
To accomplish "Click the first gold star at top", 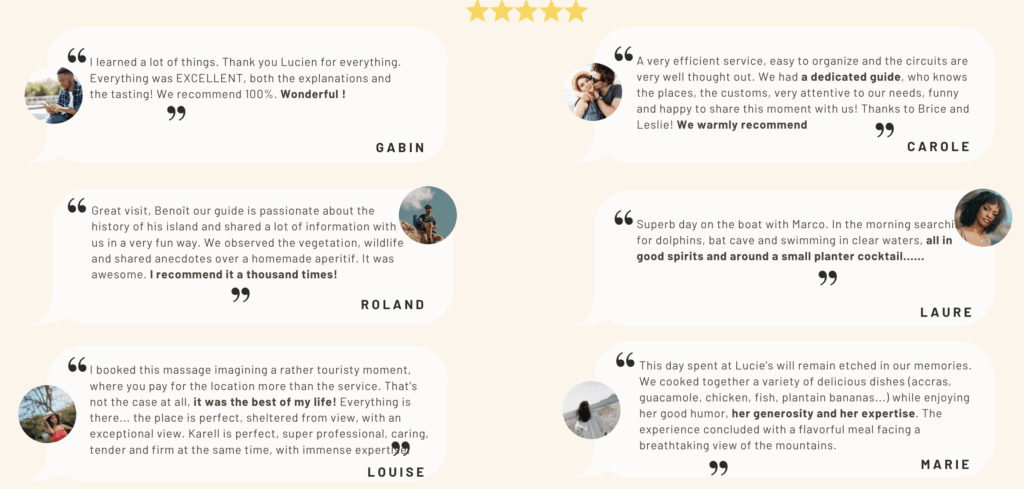I will tap(478, 10).
